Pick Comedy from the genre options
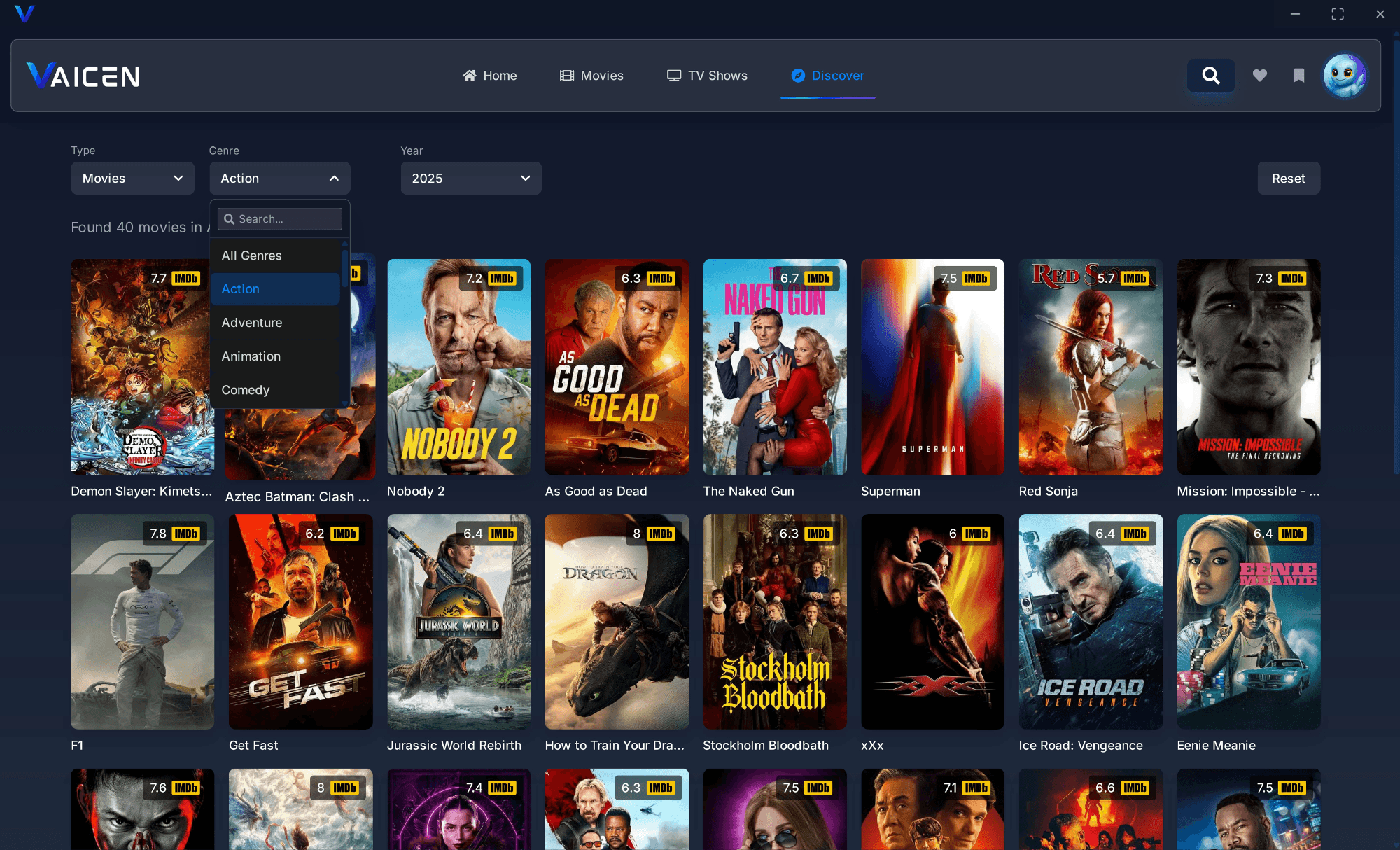Screen dimensions: 1400x850 click(246, 390)
